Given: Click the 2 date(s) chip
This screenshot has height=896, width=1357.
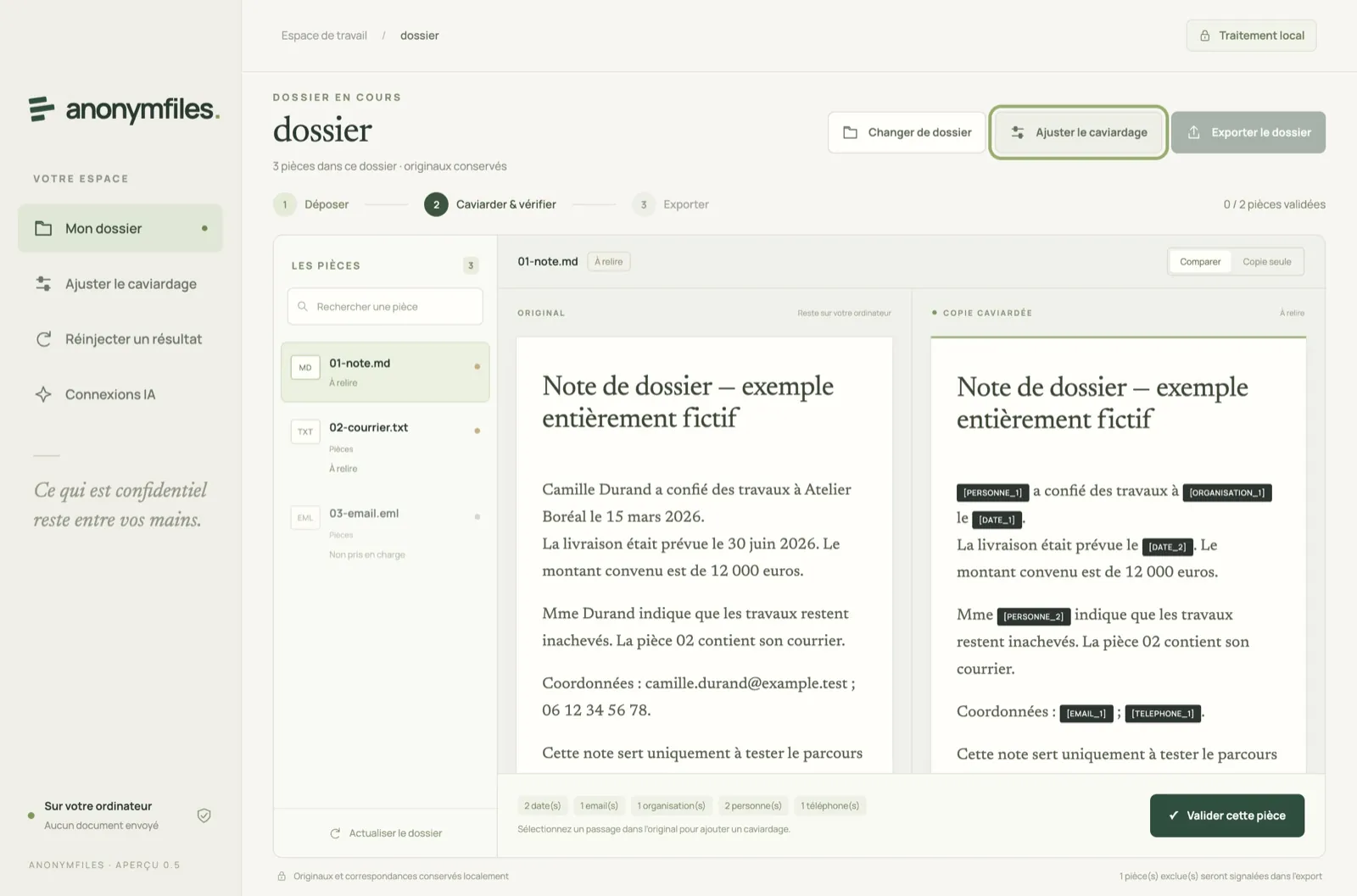Looking at the screenshot, I should coord(543,805).
